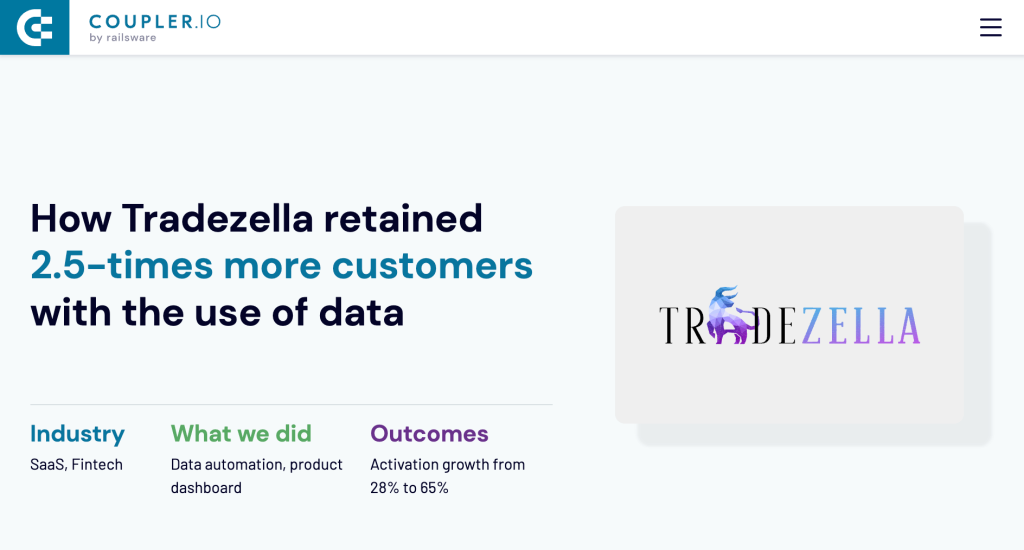
Task: Select the teal "2.5-times more customers" text
Action: coord(281,265)
